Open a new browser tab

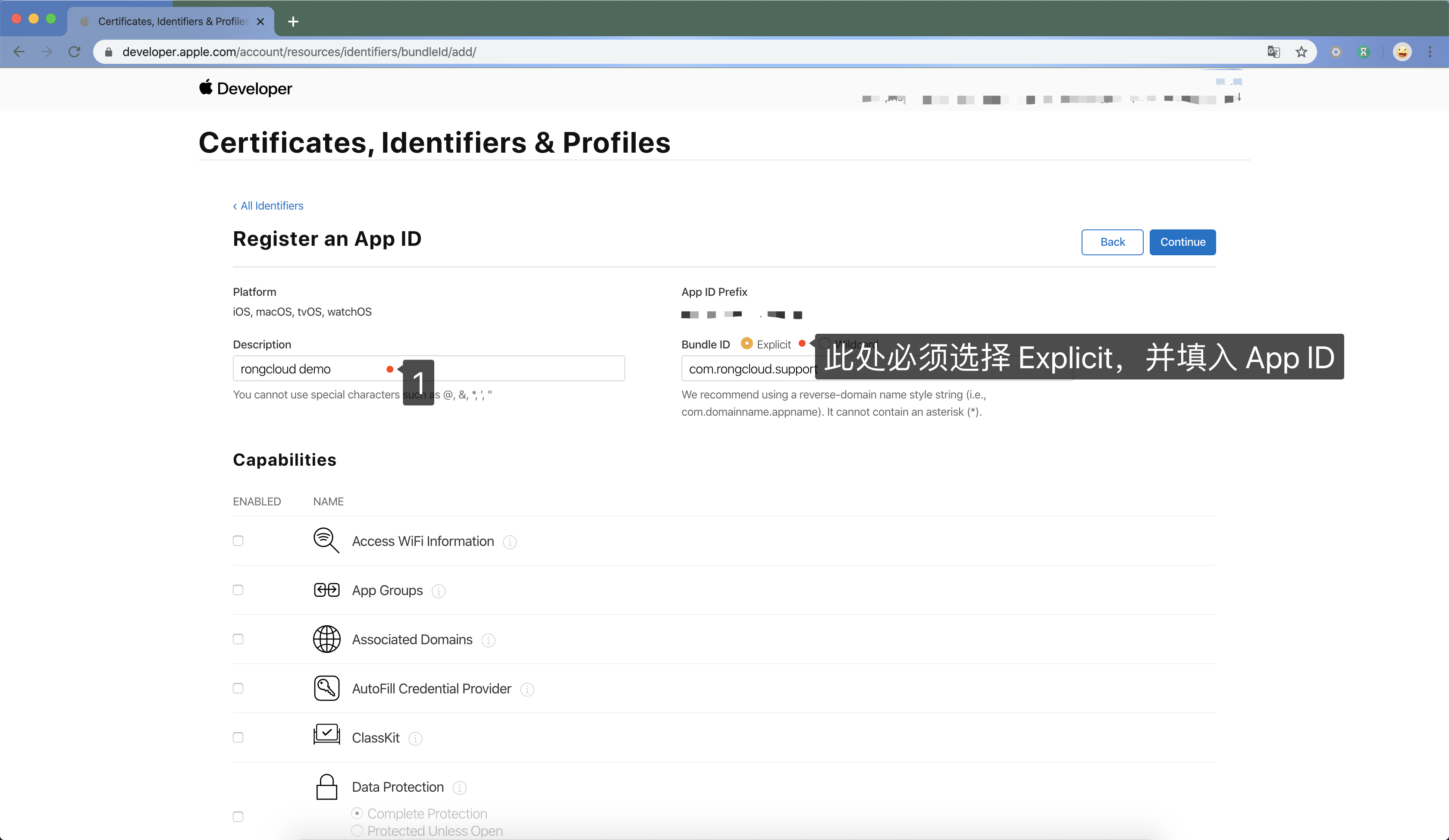click(293, 21)
